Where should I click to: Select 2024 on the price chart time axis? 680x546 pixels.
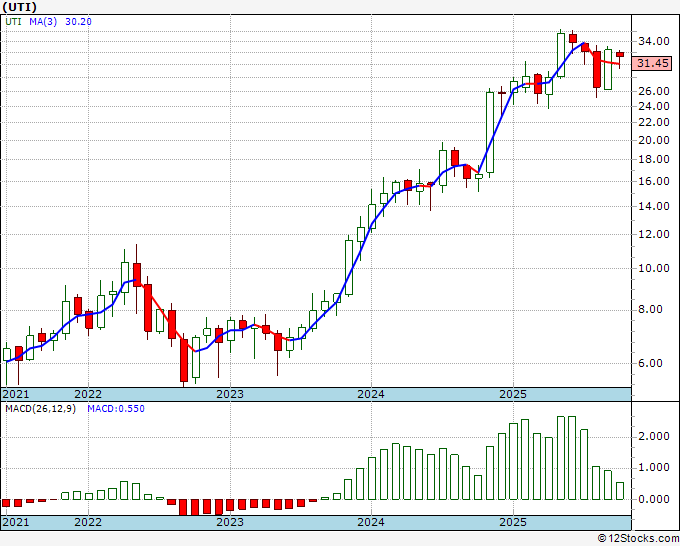[371, 394]
